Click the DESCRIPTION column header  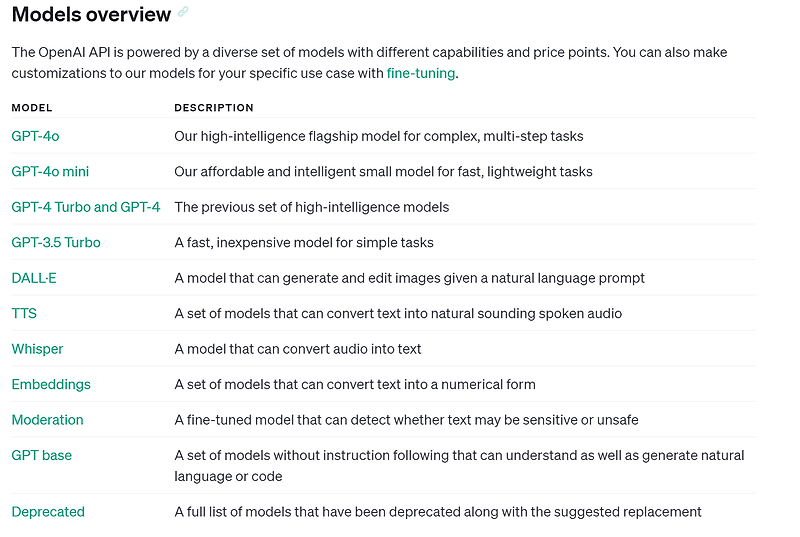(214, 108)
